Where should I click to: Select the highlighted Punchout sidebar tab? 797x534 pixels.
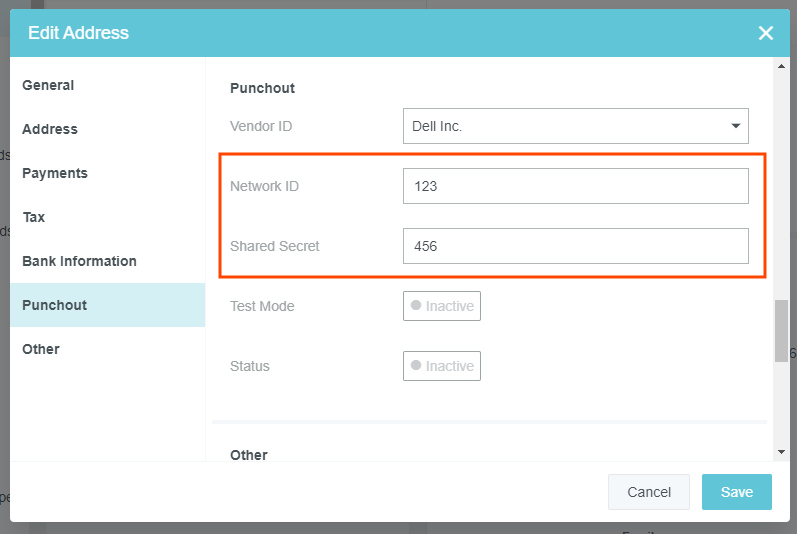(x=55, y=305)
